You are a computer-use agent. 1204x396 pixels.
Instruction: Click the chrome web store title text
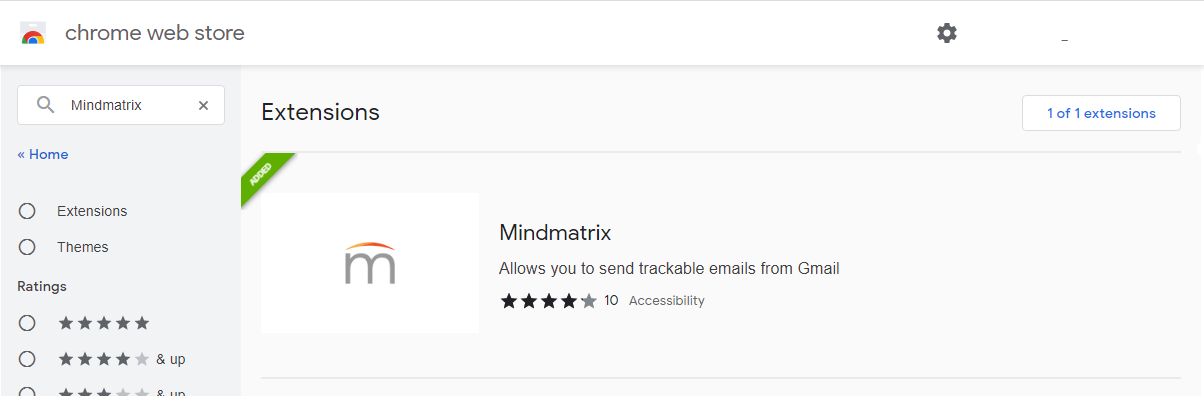(155, 33)
